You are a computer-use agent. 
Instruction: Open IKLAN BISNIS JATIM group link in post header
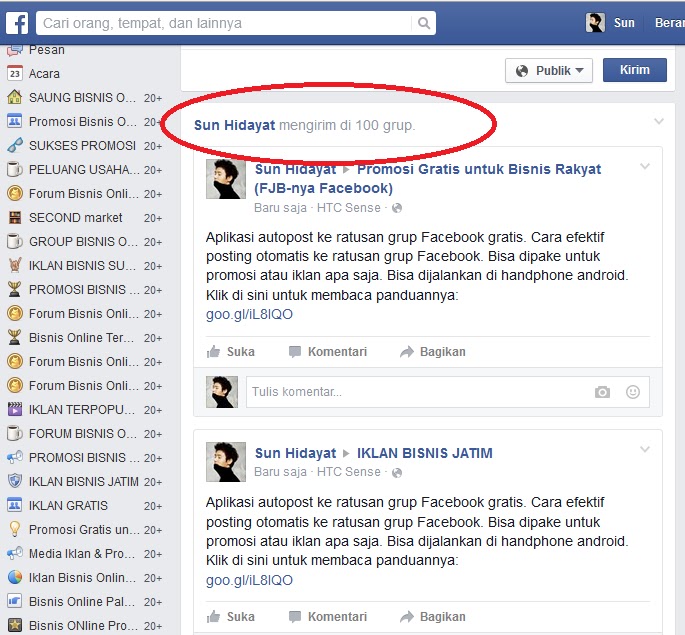pos(425,453)
